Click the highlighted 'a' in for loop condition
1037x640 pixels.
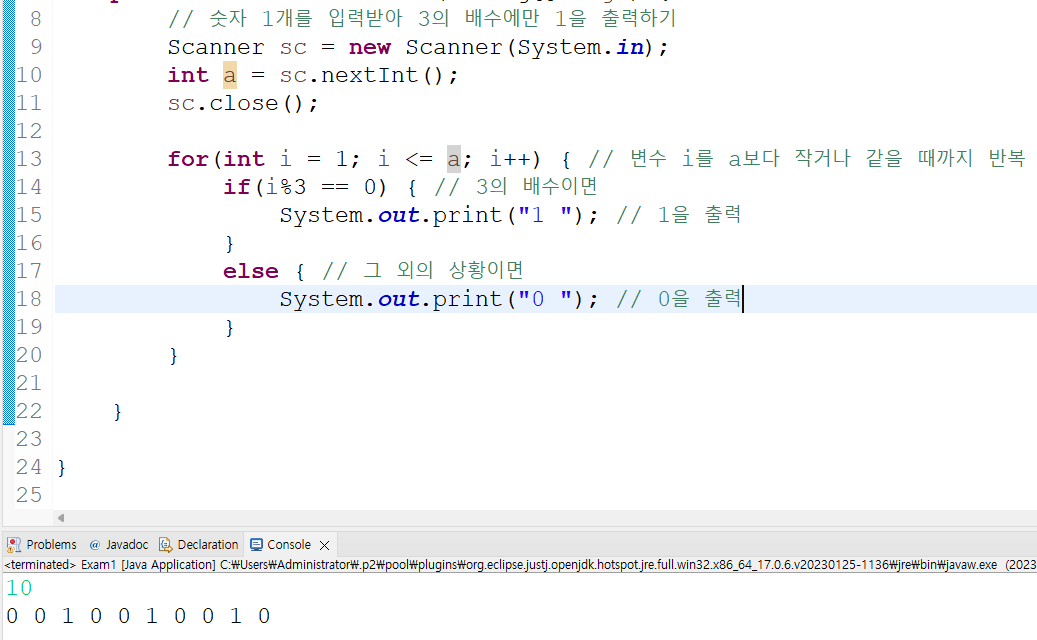pos(454,159)
